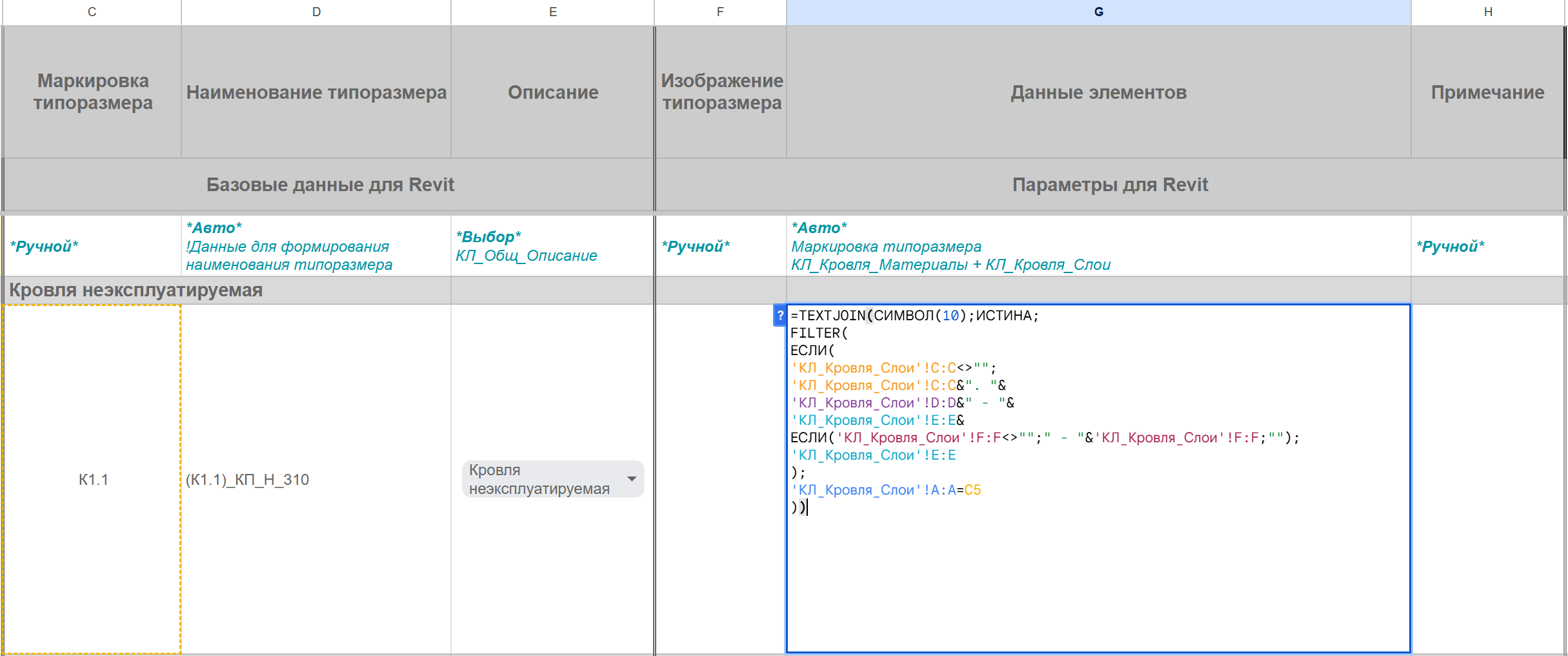The height and width of the screenshot is (656, 1568).
Task: Select the Базовые данные для Revit merged cell
Action: 329,185
